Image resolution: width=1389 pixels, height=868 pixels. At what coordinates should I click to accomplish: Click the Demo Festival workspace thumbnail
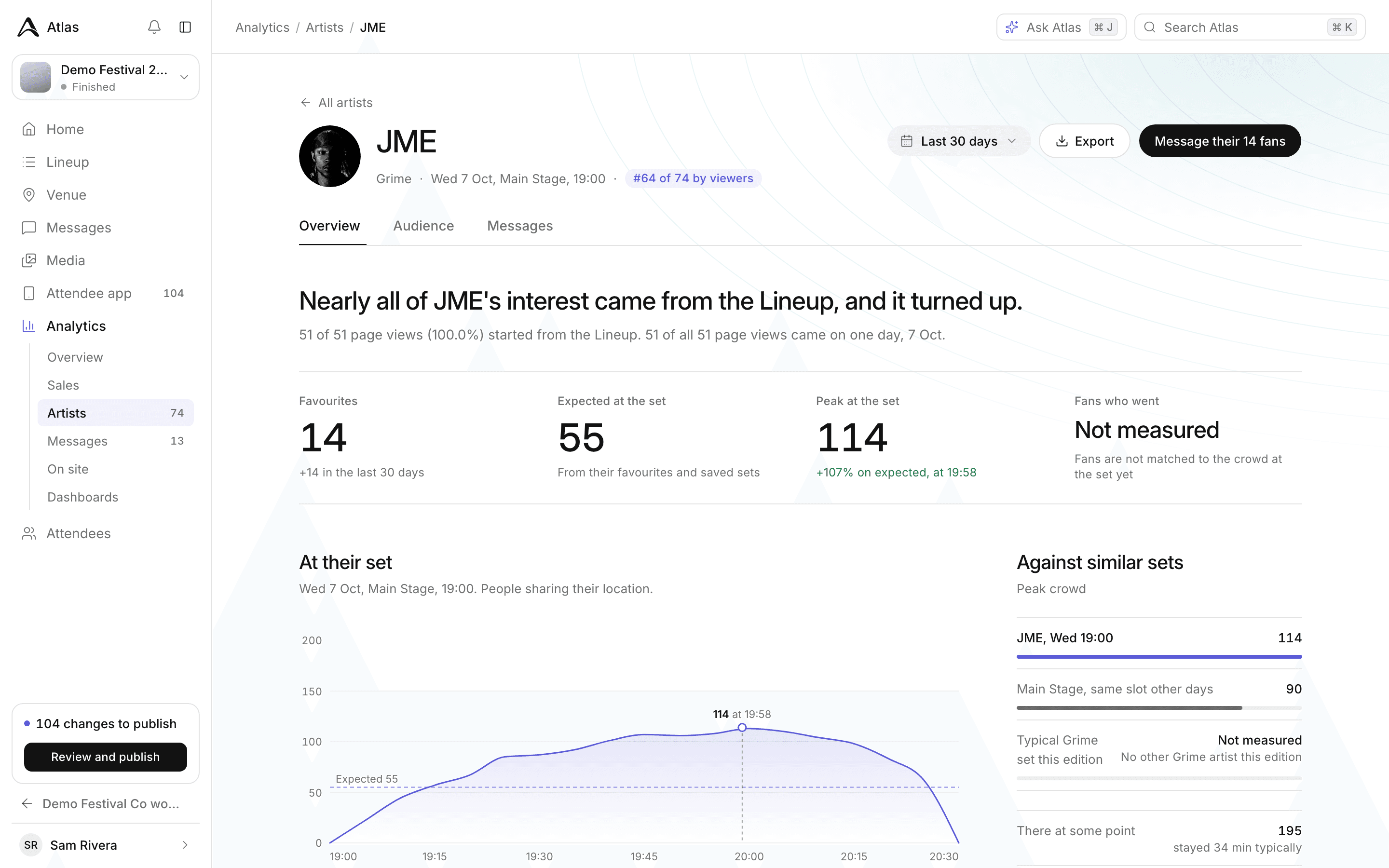[36, 77]
